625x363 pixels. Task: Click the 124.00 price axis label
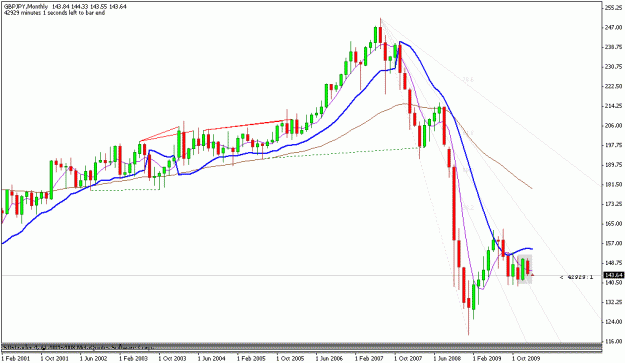coord(614,322)
